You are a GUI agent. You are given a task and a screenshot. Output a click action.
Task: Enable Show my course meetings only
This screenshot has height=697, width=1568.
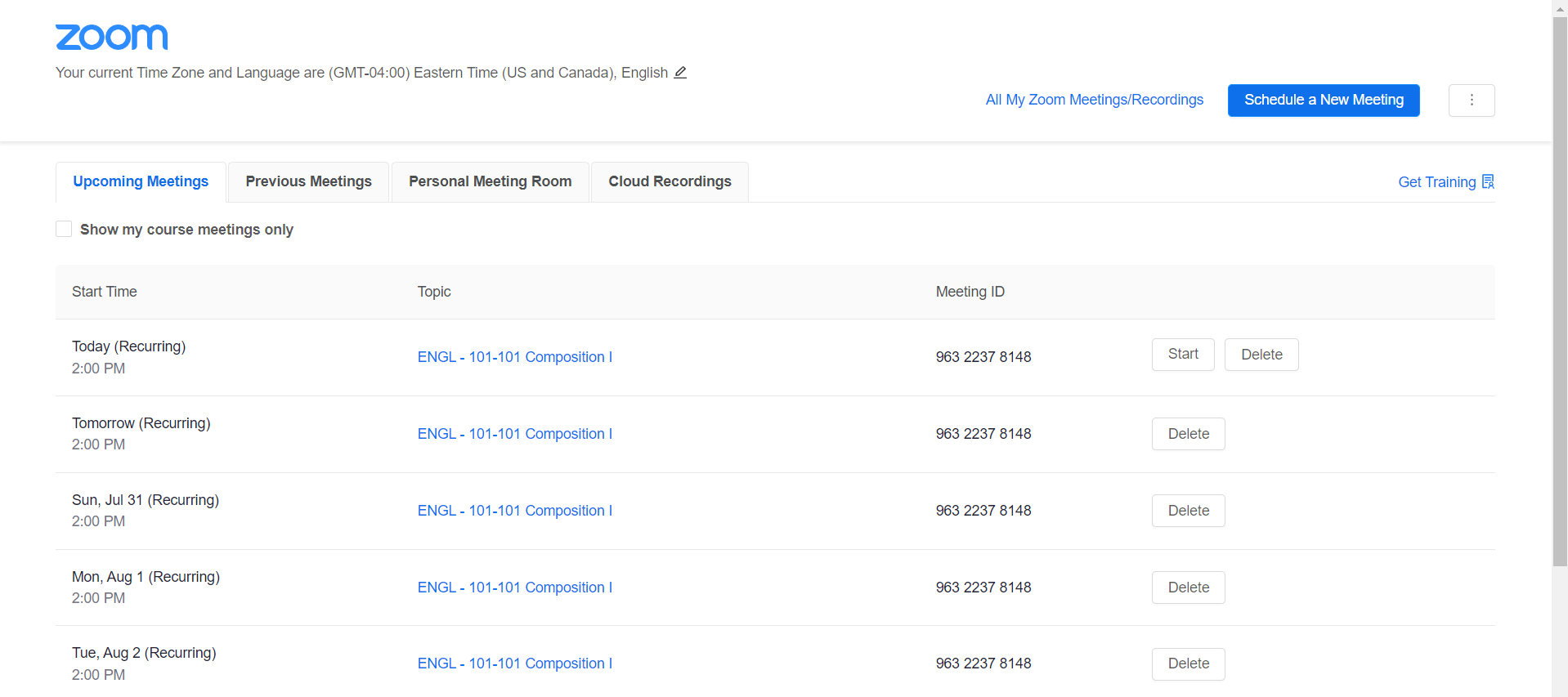coord(64,229)
